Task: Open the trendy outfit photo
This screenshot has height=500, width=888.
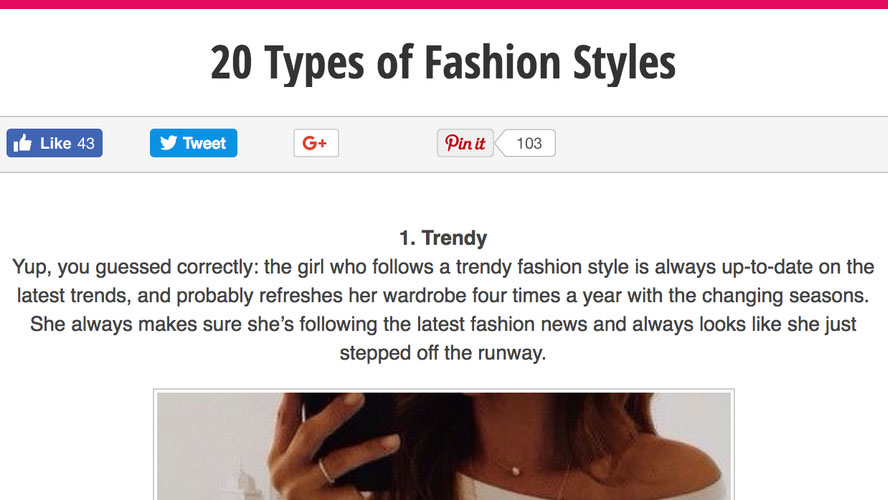Action: 443,445
